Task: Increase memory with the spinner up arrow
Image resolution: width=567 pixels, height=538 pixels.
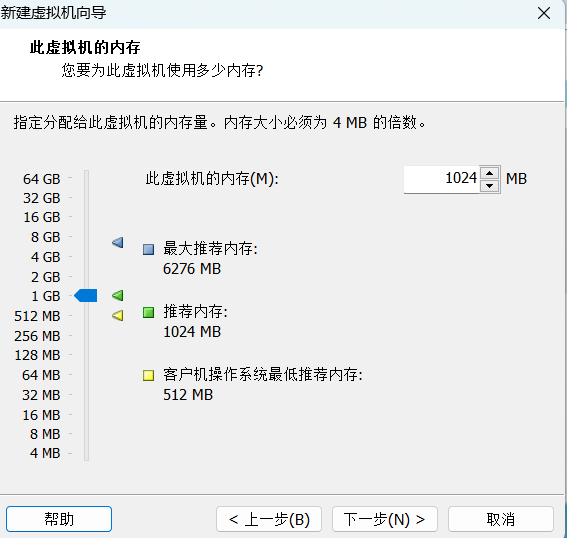Action: coord(490,173)
